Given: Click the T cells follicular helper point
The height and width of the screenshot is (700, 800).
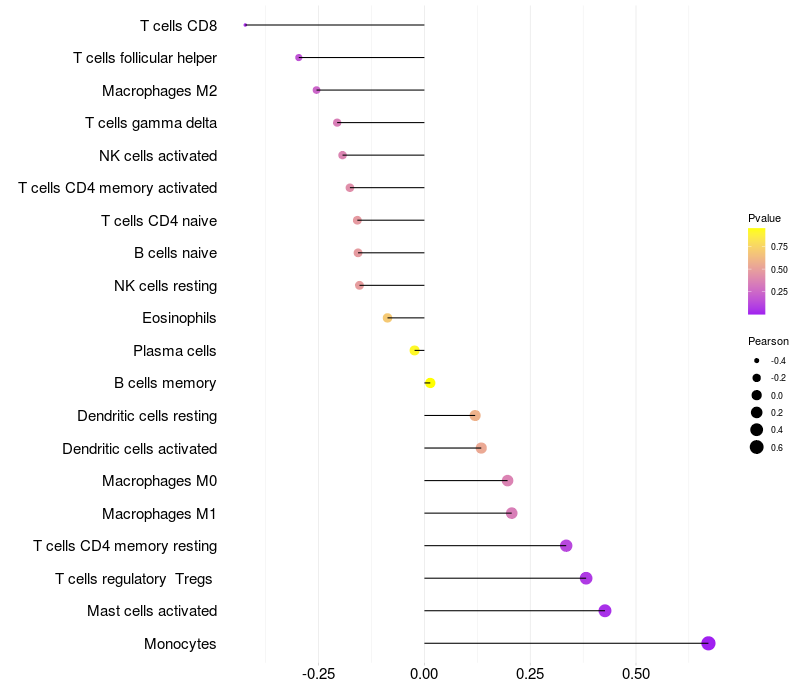Looking at the screenshot, I should tap(298, 58).
